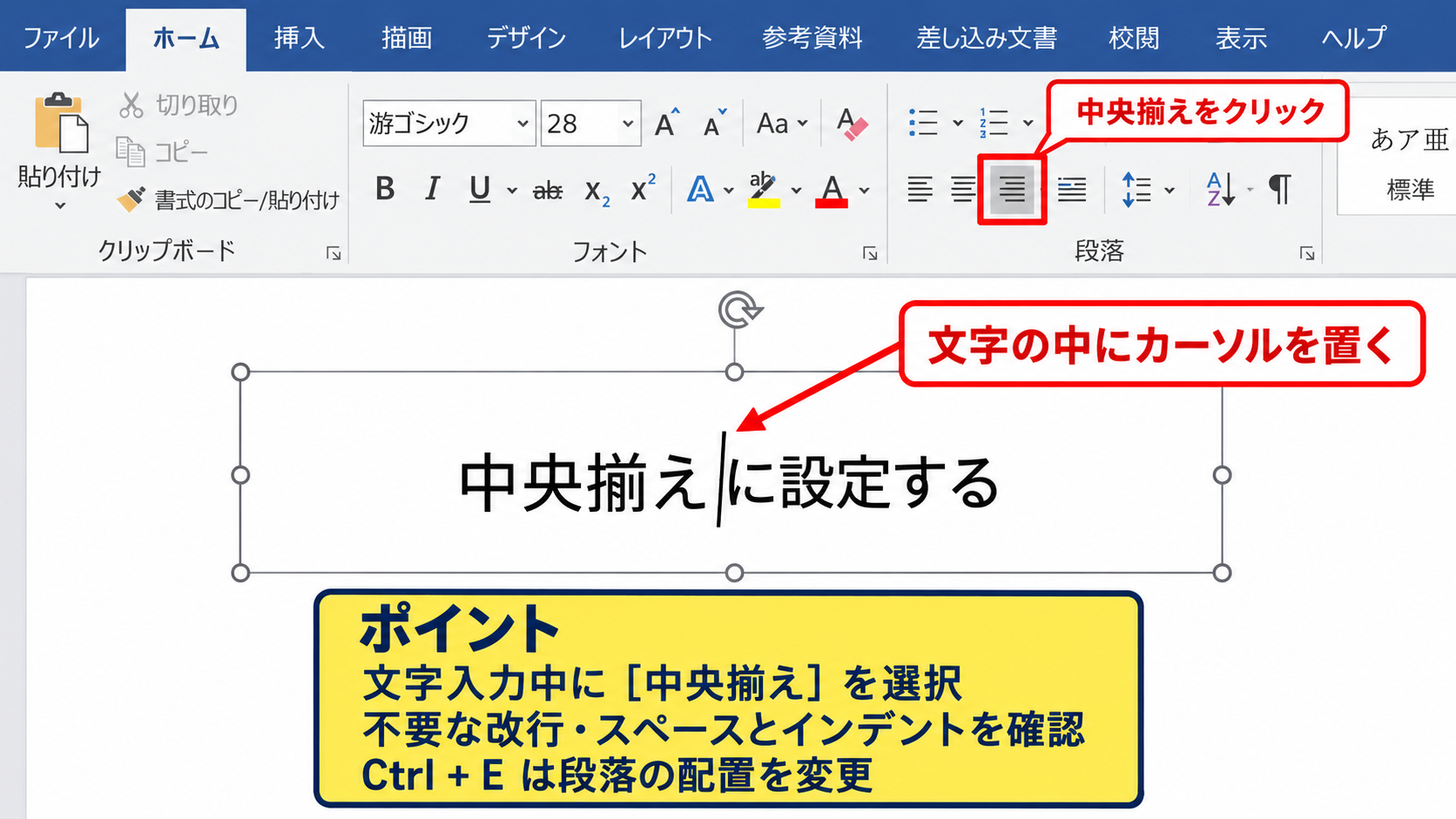Image resolution: width=1456 pixels, height=819 pixels.
Task: Click the text box rotation handle
Action: [740, 310]
